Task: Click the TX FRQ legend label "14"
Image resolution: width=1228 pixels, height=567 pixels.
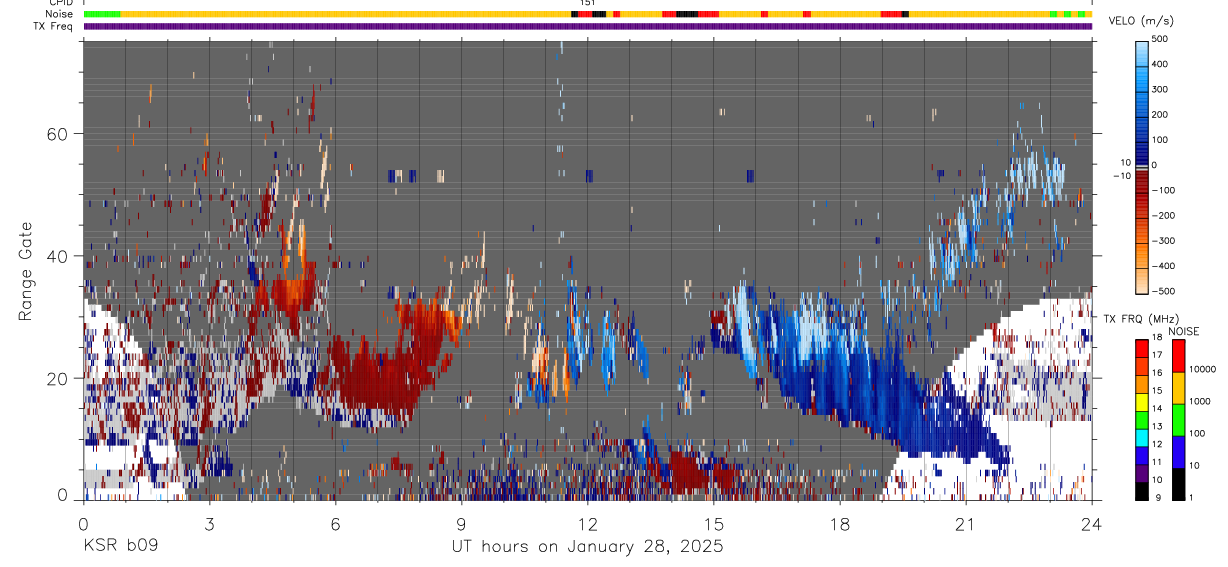Action: 1157,409
